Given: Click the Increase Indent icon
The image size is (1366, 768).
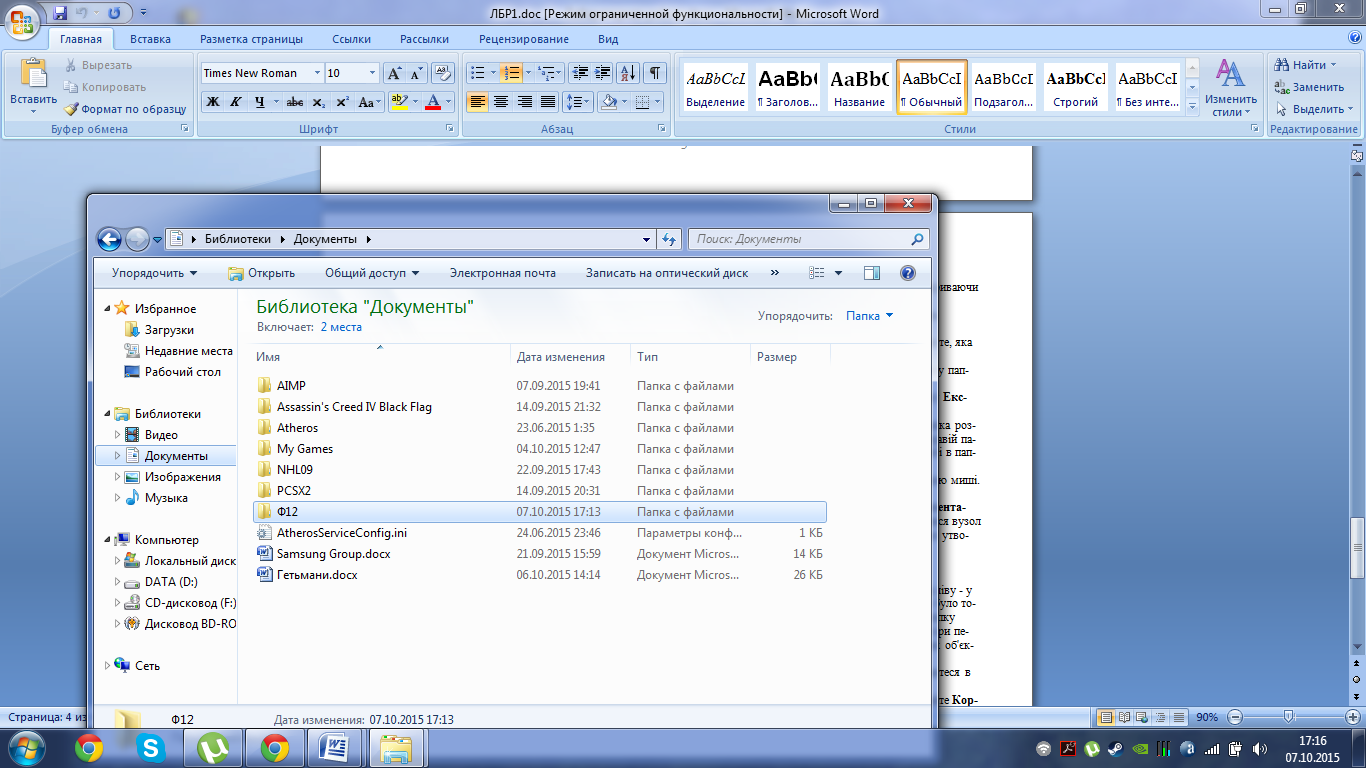Looking at the screenshot, I should 602,73.
